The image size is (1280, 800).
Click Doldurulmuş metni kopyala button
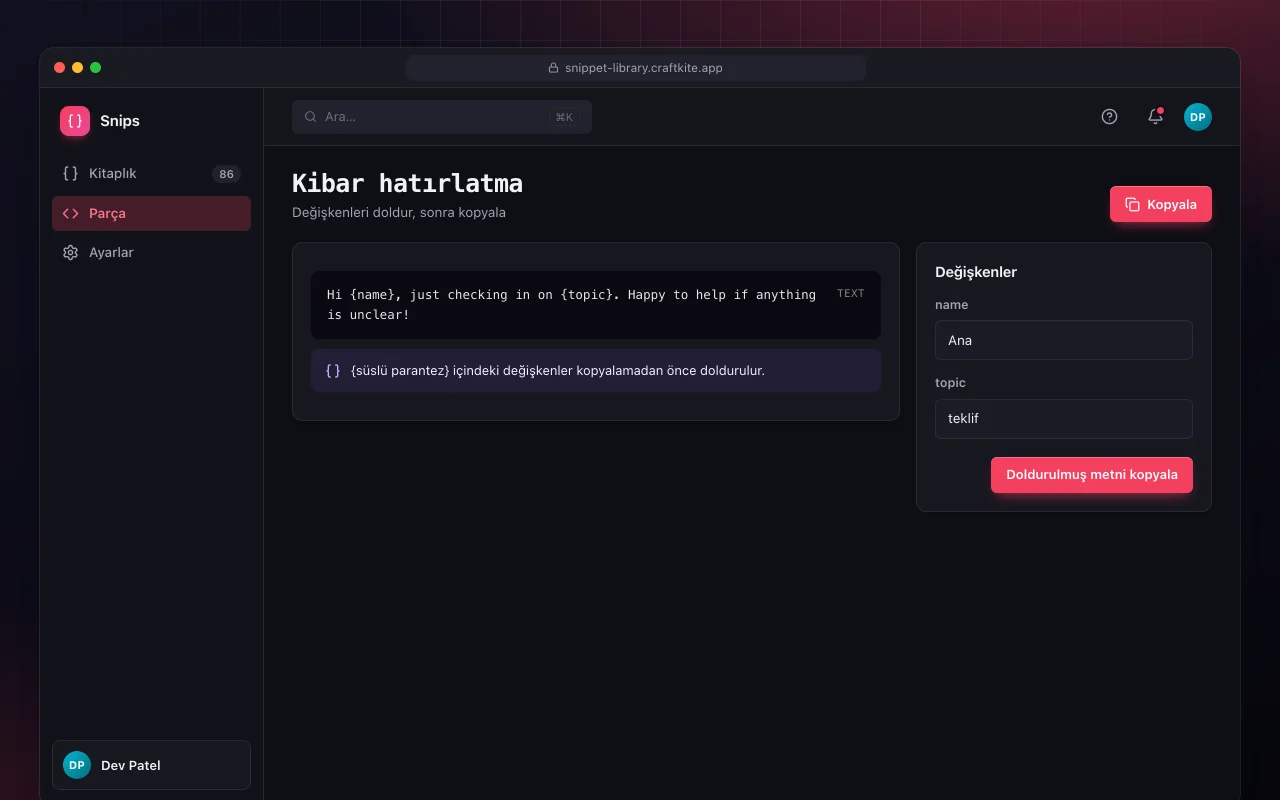pos(1092,475)
